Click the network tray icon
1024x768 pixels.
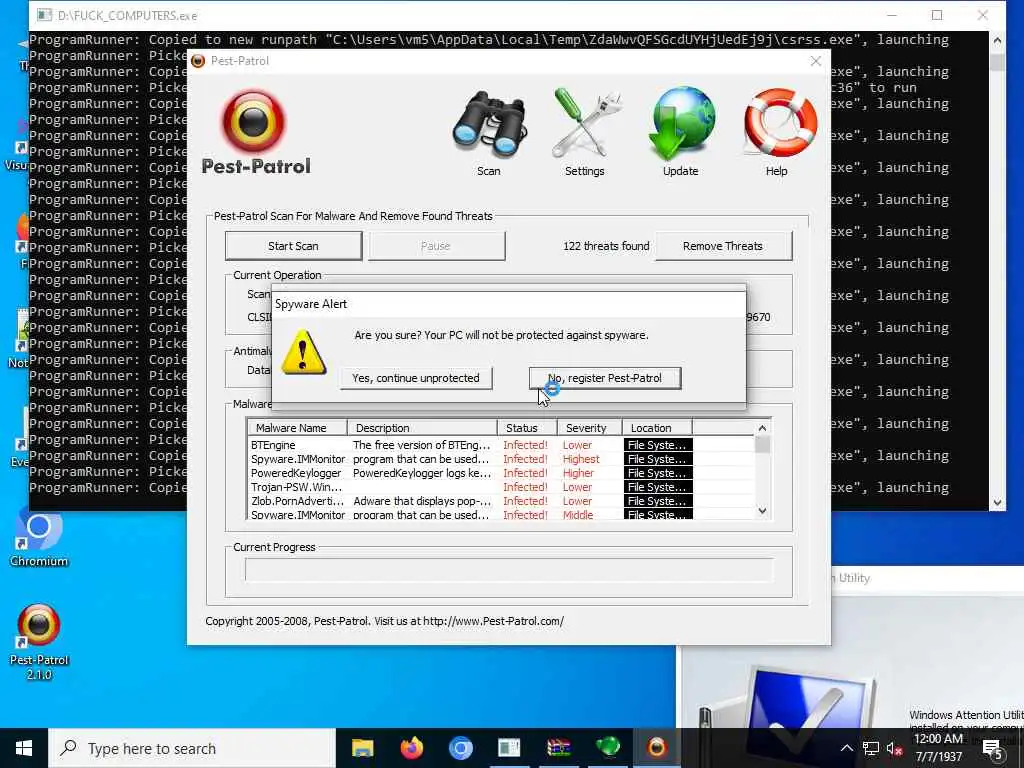tap(871, 749)
